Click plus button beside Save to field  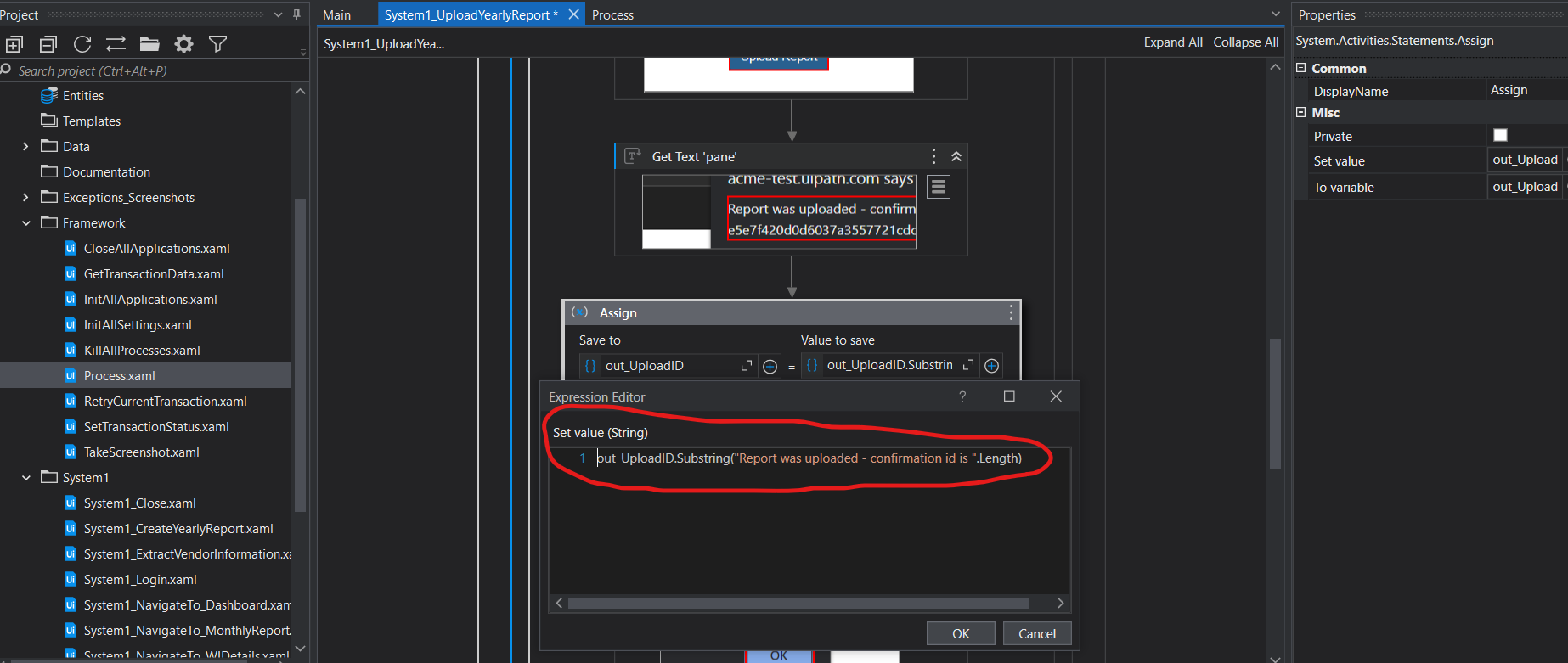tap(770, 366)
